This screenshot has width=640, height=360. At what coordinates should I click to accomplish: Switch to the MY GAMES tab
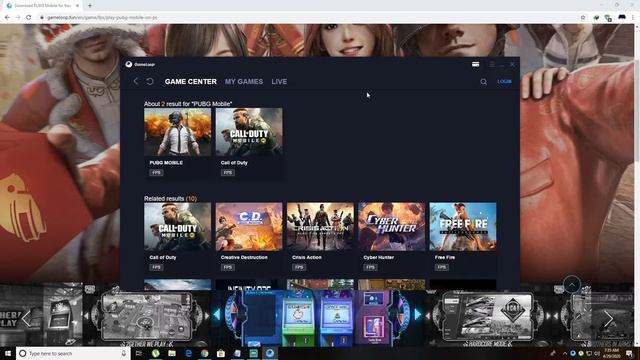coord(244,82)
